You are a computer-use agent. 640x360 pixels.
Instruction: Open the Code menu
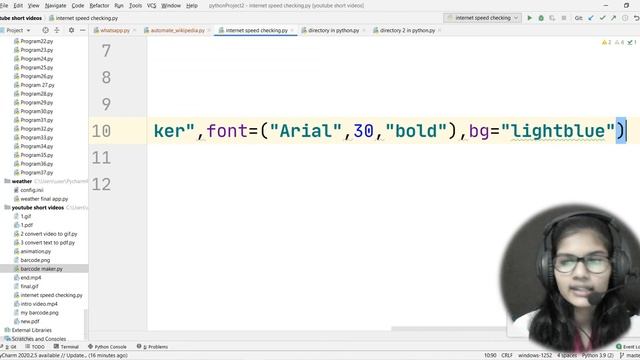tap(78, 6)
